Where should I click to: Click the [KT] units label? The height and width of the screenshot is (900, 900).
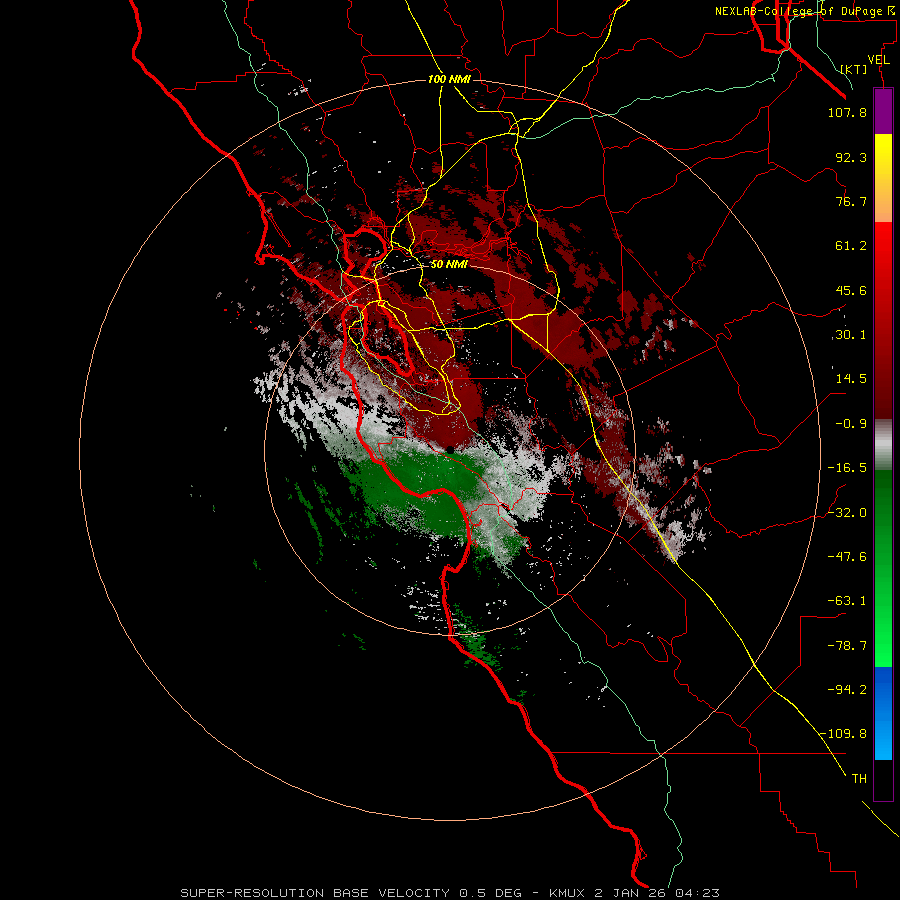coord(854,69)
